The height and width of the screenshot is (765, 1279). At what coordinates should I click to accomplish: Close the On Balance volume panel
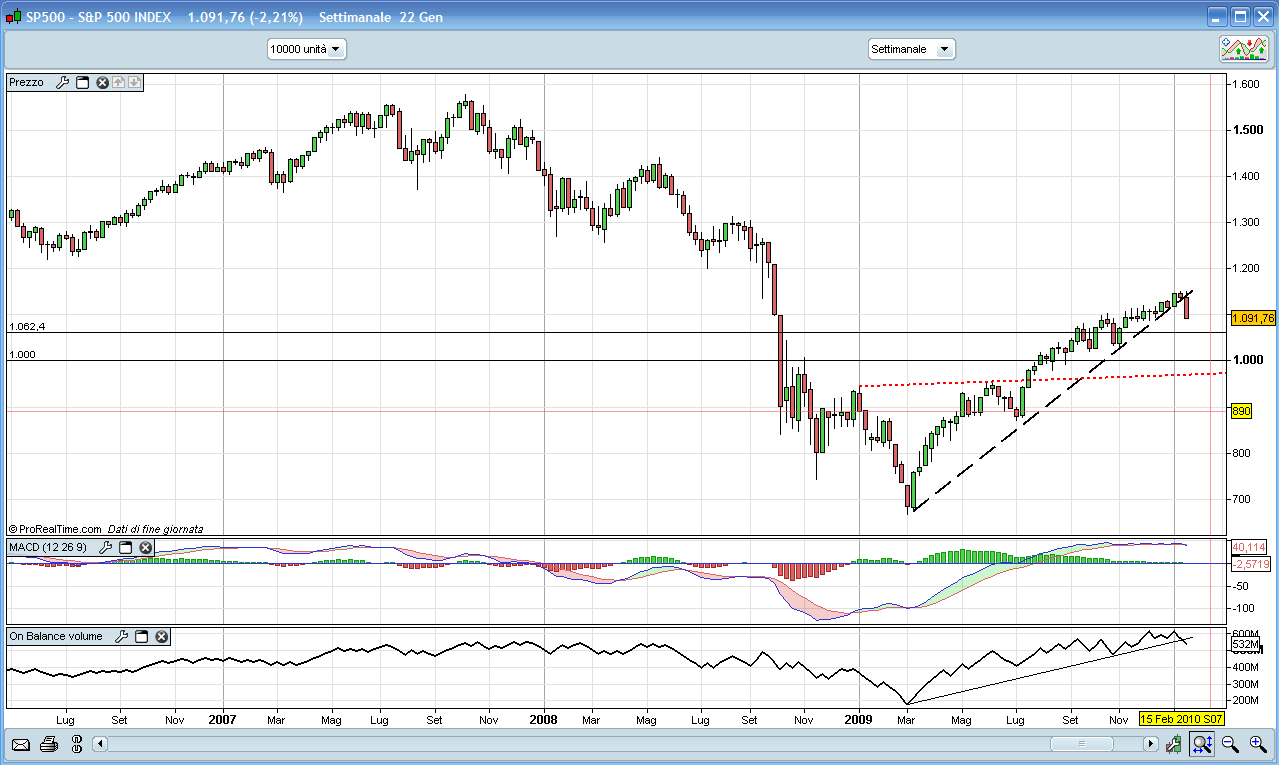point(161,636)
